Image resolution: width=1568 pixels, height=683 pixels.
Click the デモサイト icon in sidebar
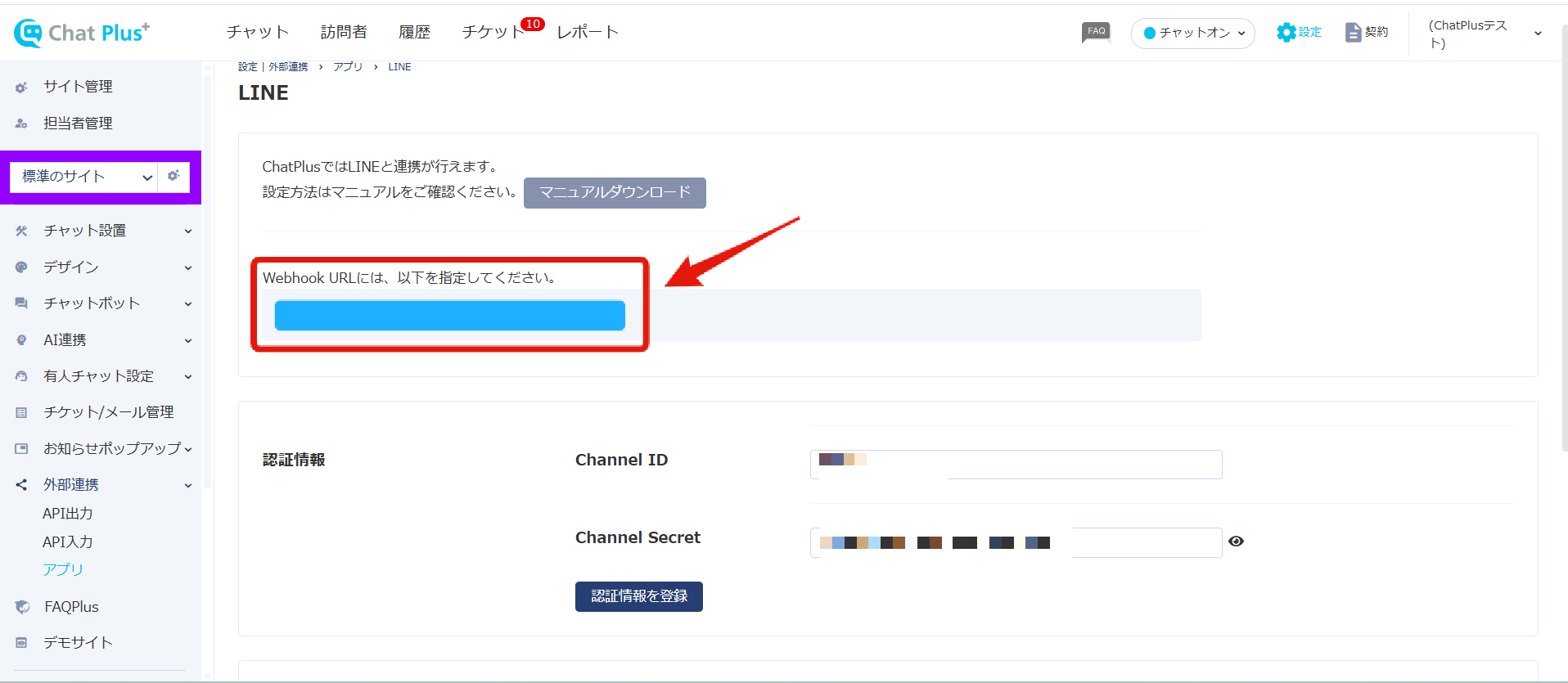(21, 643)
